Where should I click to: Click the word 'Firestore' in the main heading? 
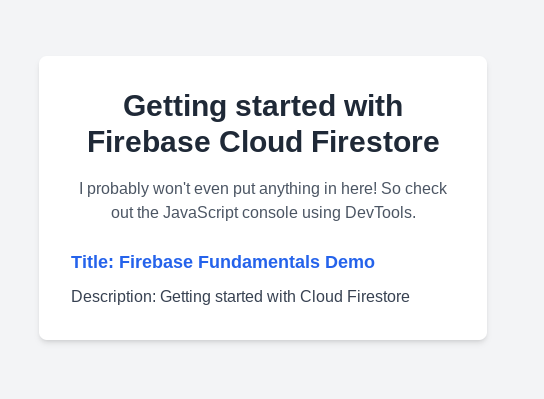[375, 142]
